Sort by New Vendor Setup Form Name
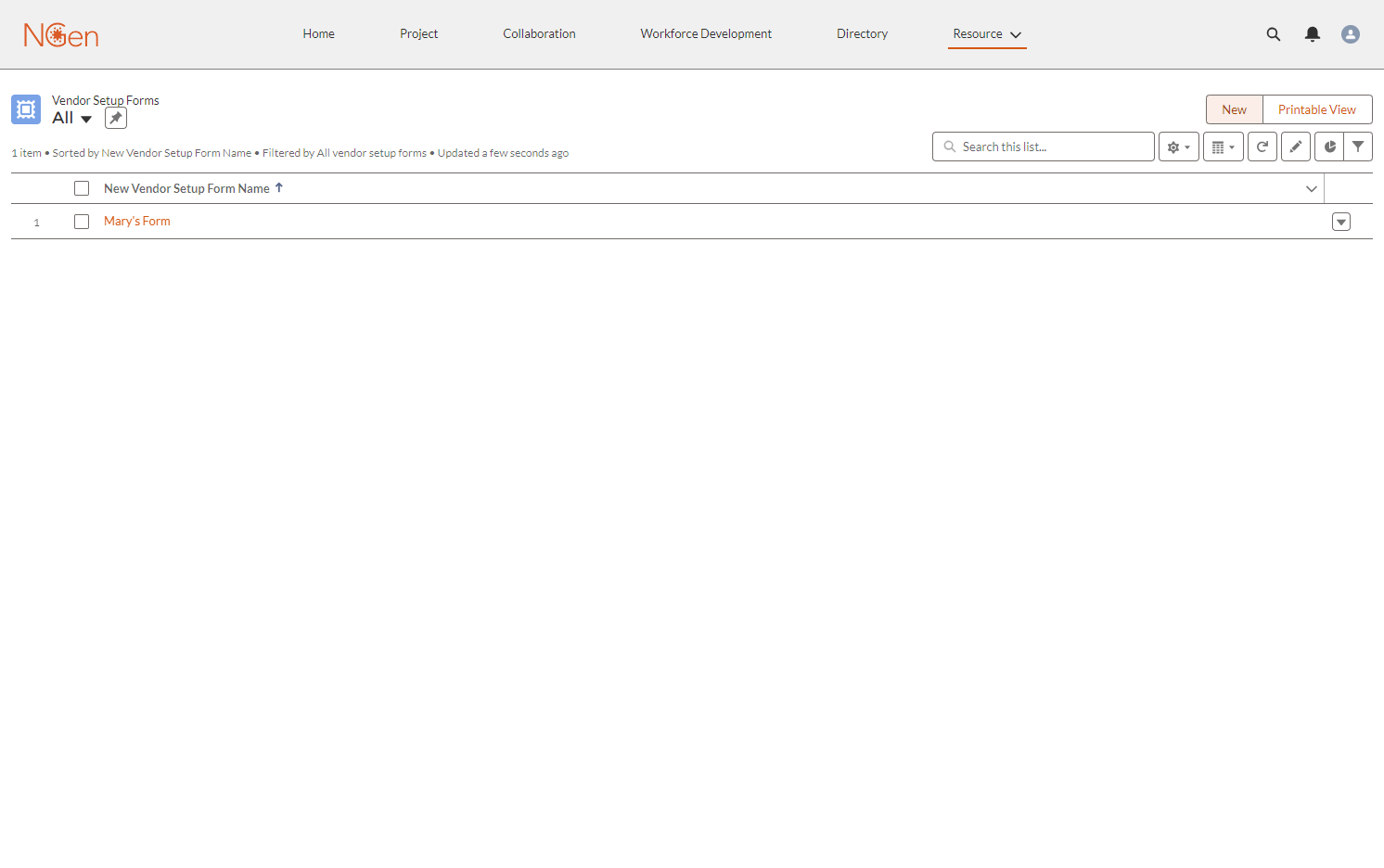 pos(193,188)
